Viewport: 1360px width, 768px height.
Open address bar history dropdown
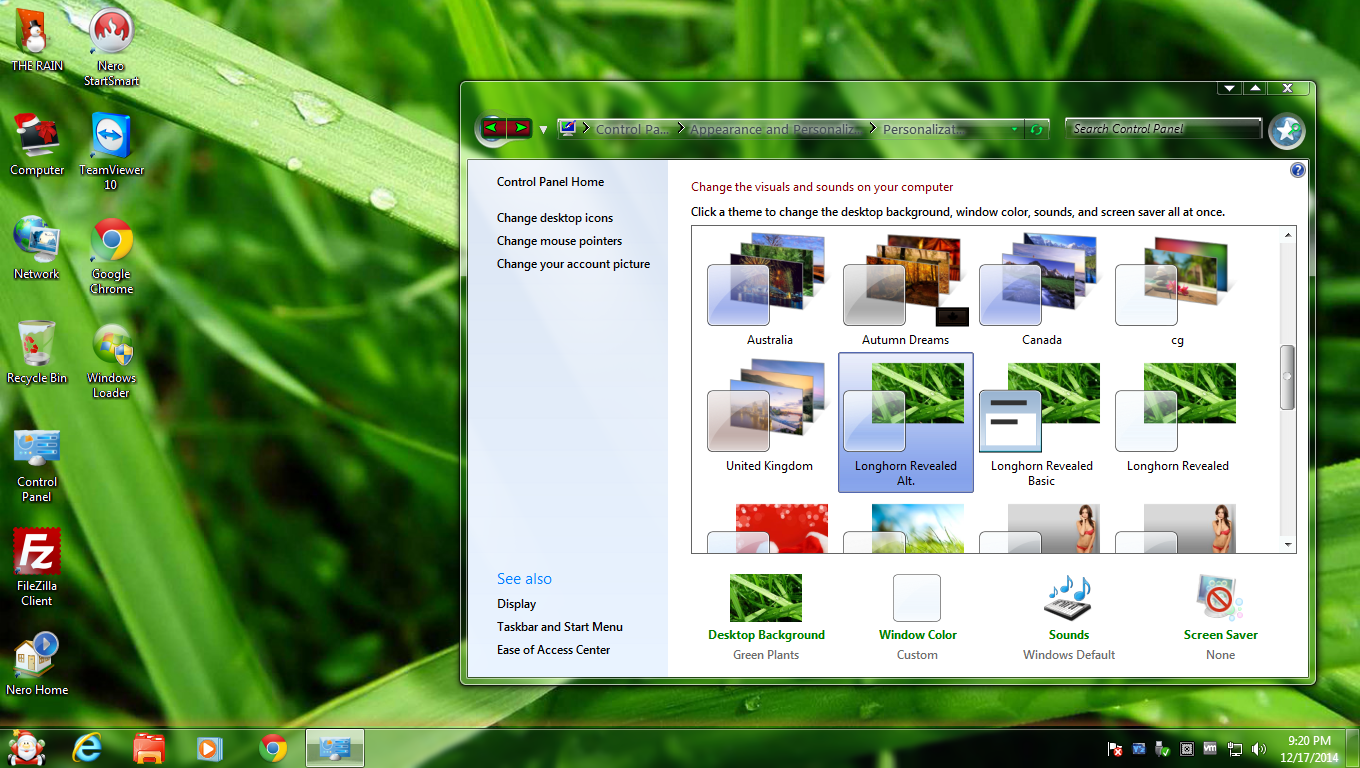point(1015,129)
